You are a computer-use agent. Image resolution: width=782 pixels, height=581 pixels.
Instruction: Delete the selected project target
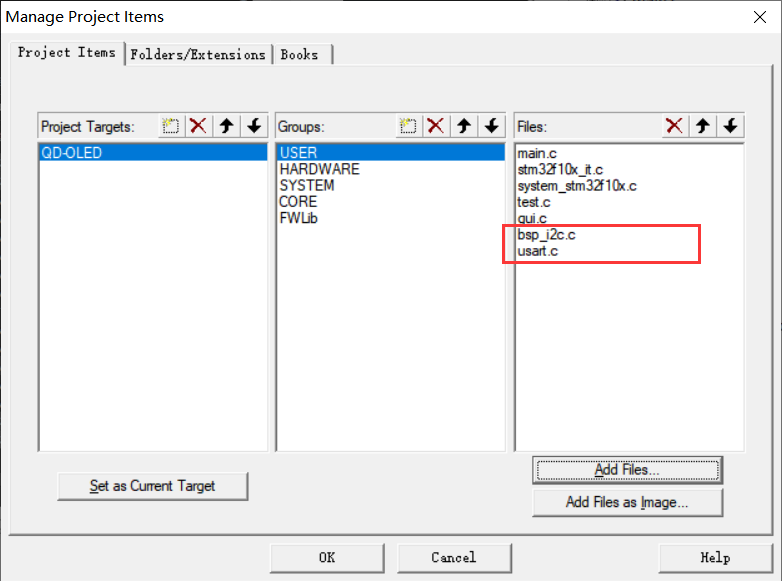click(x=198, y=126)
